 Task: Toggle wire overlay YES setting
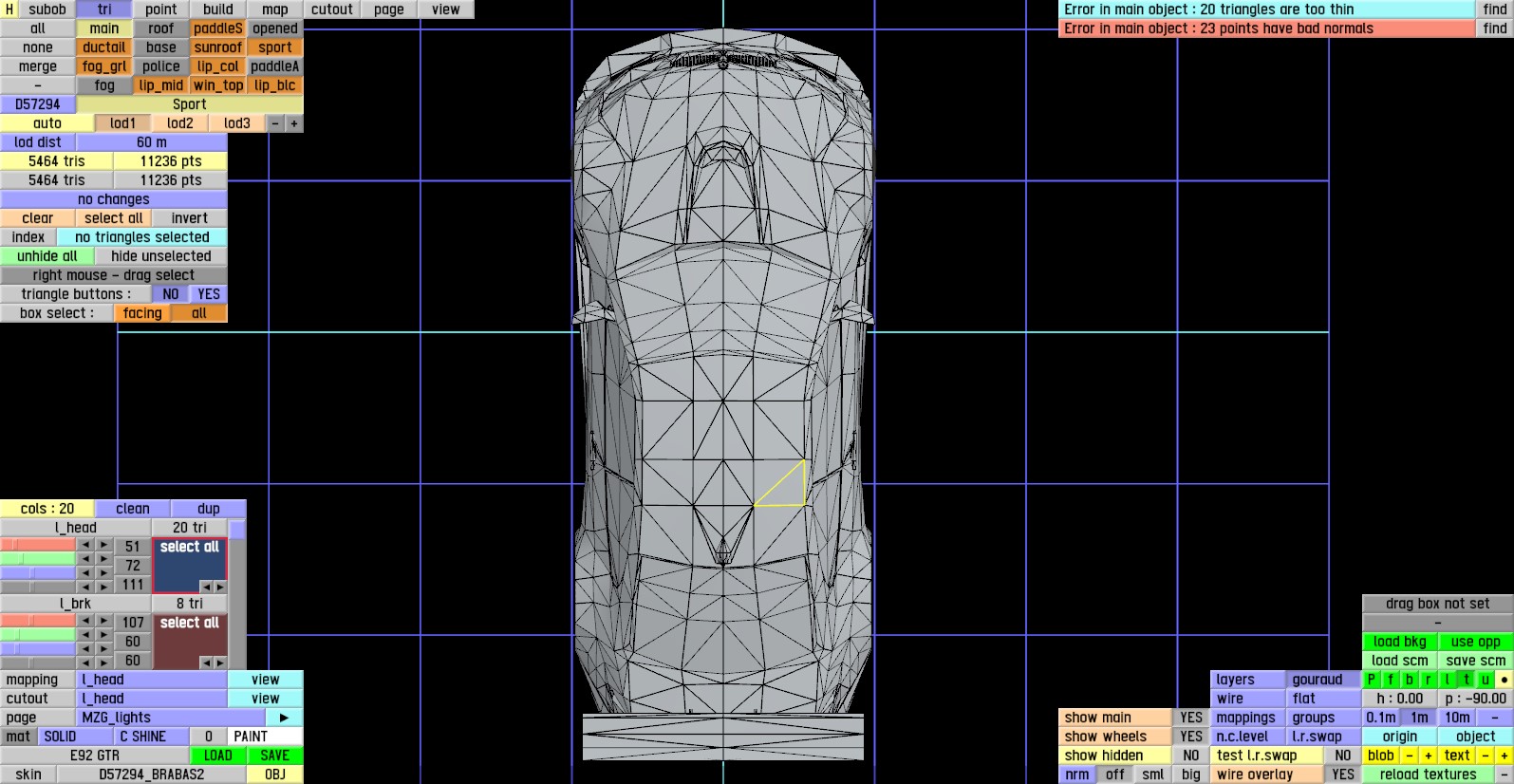click(1343, 775)
